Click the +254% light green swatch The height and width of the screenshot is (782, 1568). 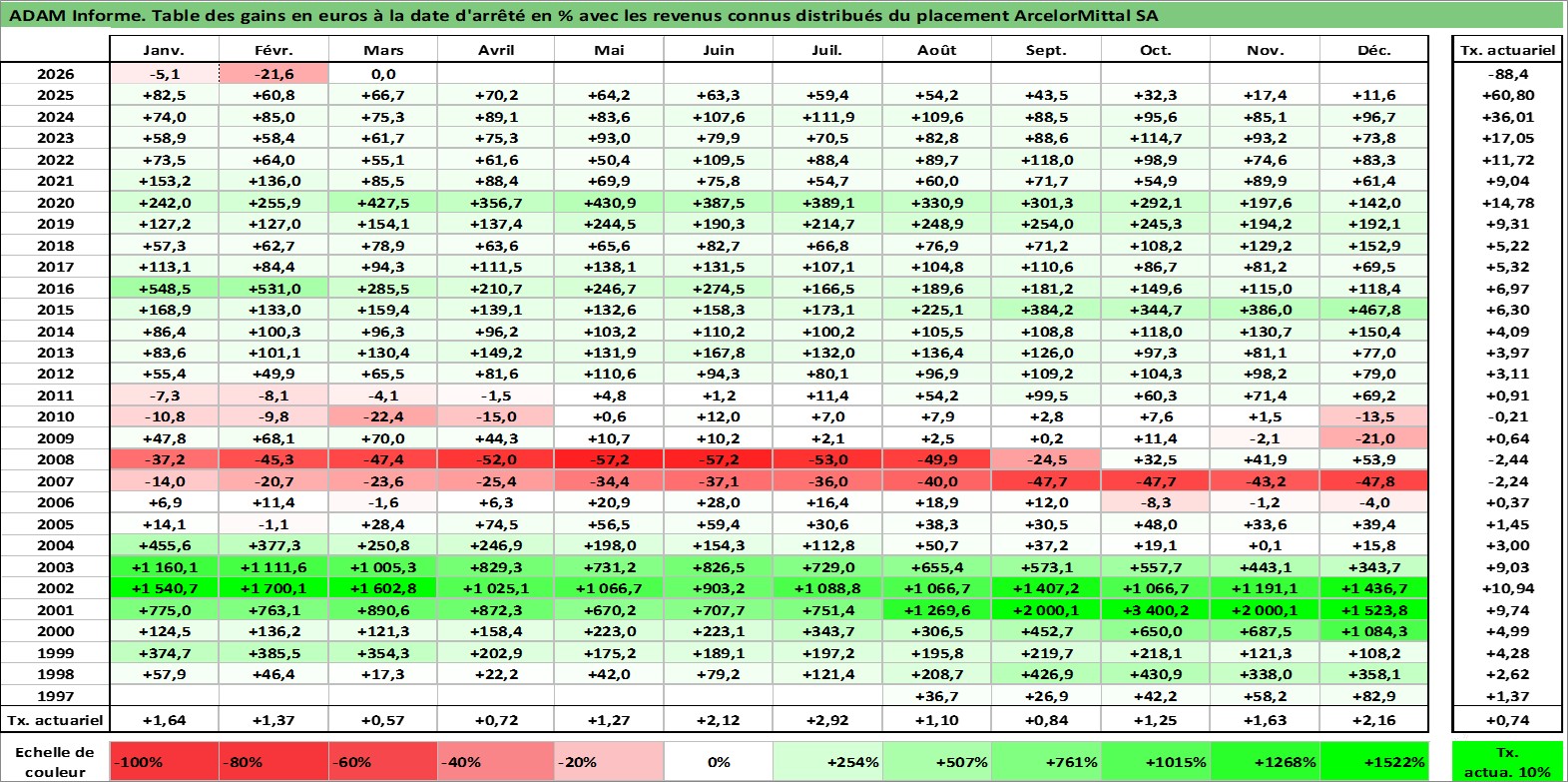tap(827, 761)
